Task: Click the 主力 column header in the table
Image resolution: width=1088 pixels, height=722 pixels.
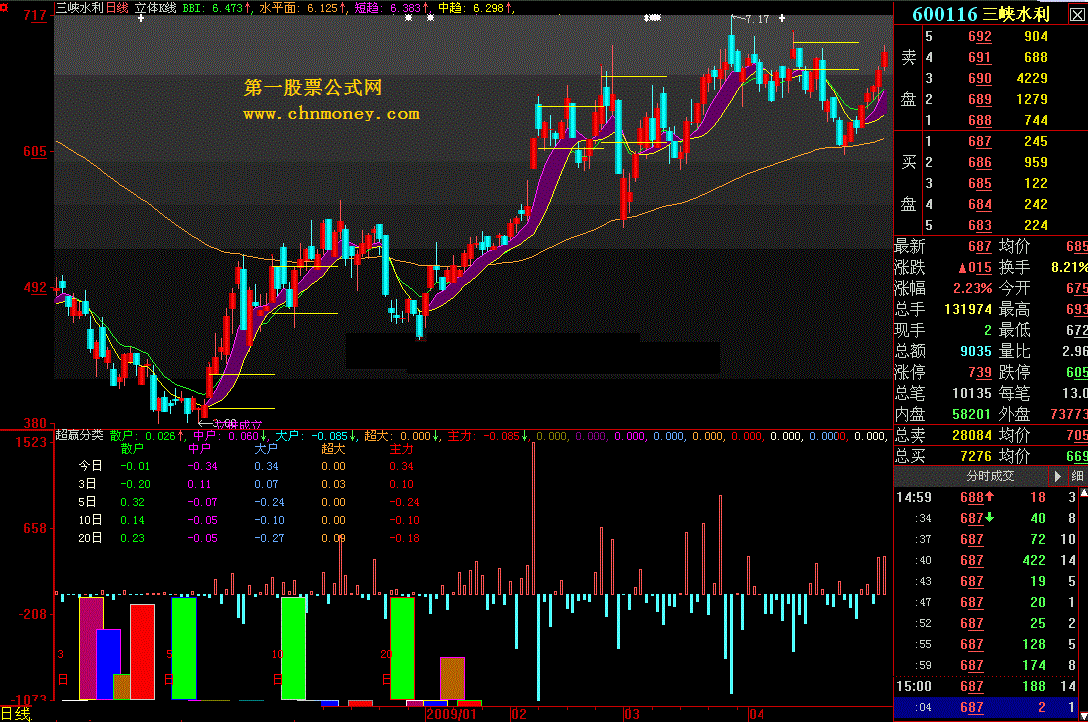Action: tap(401, 449)
